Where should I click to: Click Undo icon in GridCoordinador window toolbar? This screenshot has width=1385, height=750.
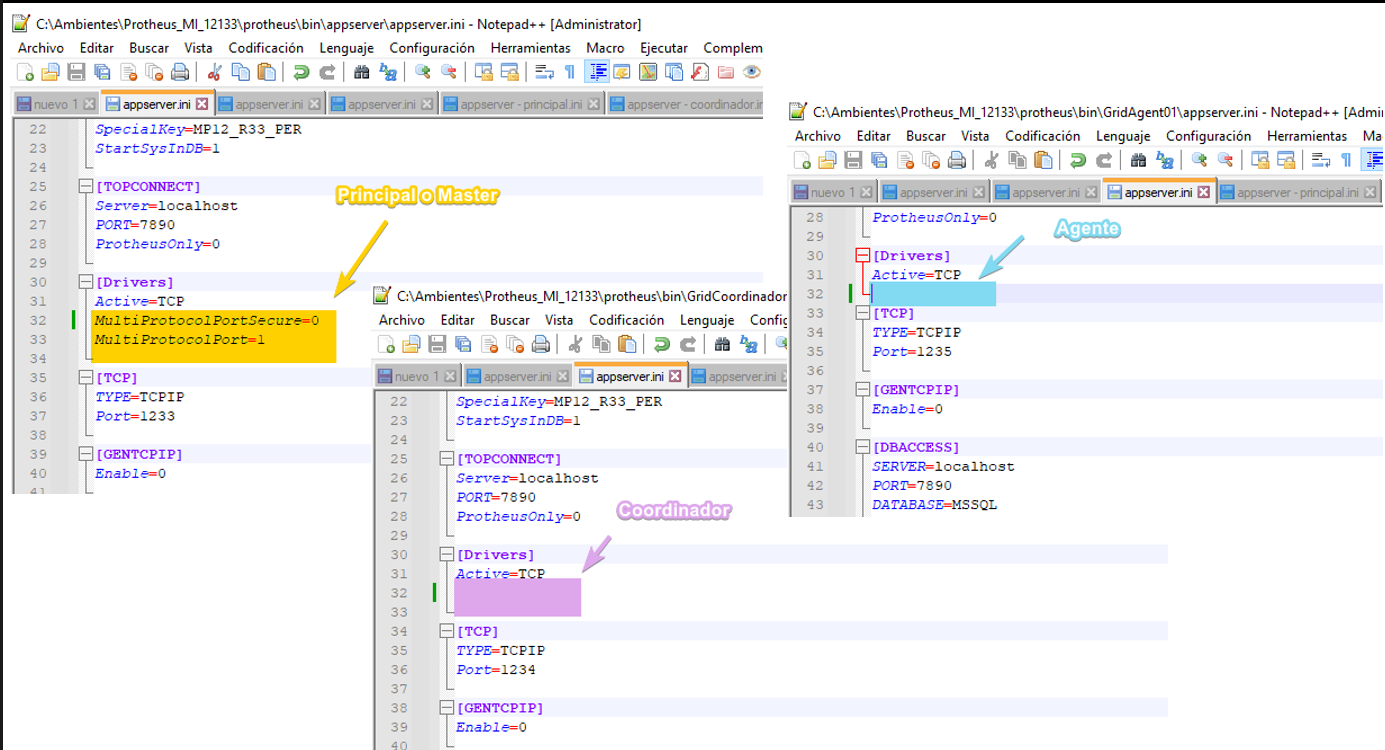click(x=661, y=345)
